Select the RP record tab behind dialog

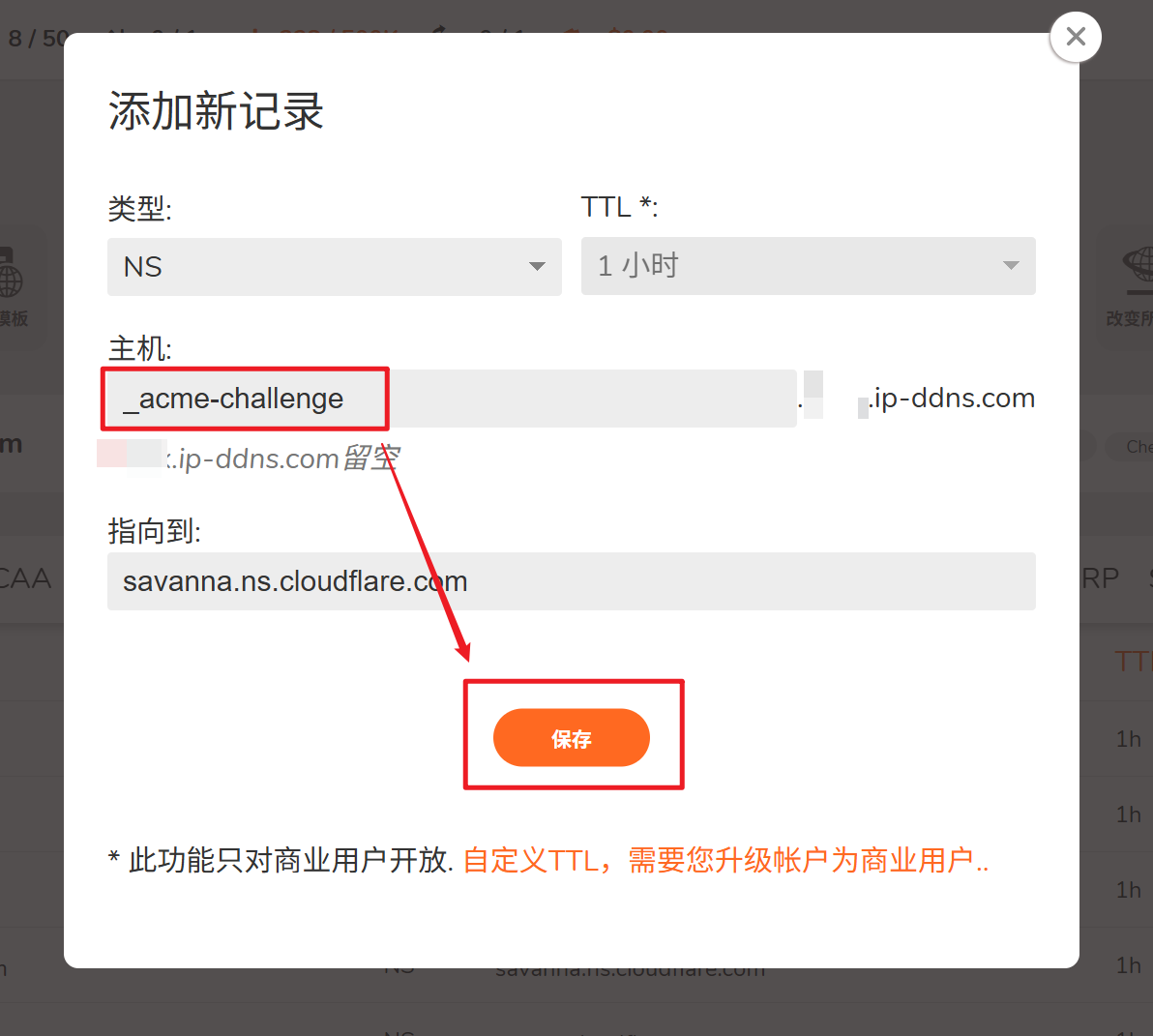tap(1100, 578)
